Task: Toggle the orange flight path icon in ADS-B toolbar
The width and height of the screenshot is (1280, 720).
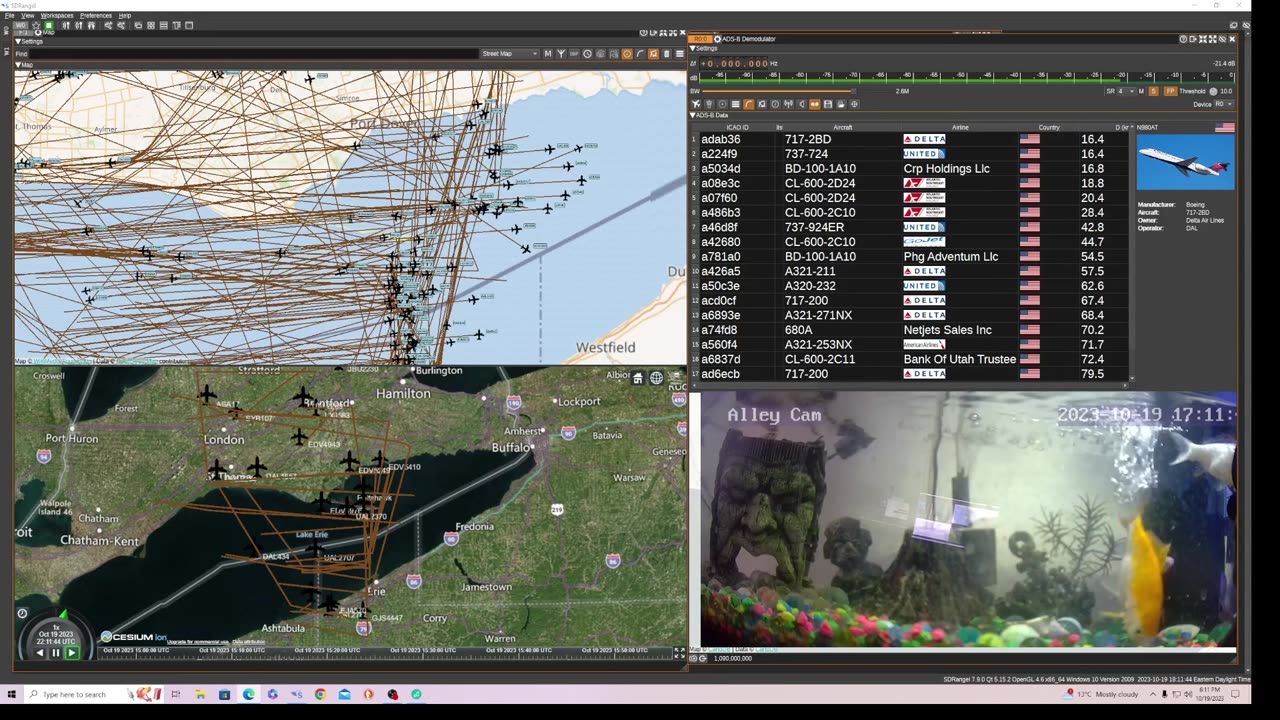Action: [748, 104]
